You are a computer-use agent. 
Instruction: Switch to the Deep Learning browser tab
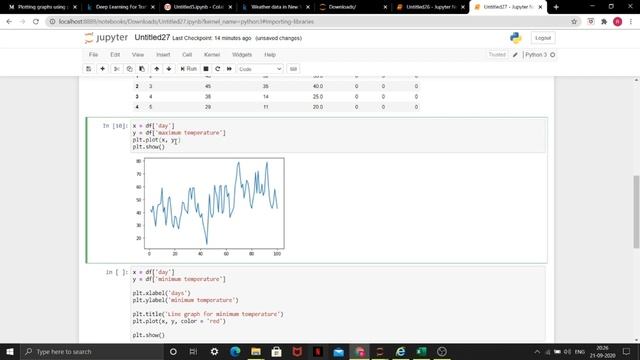120,7
